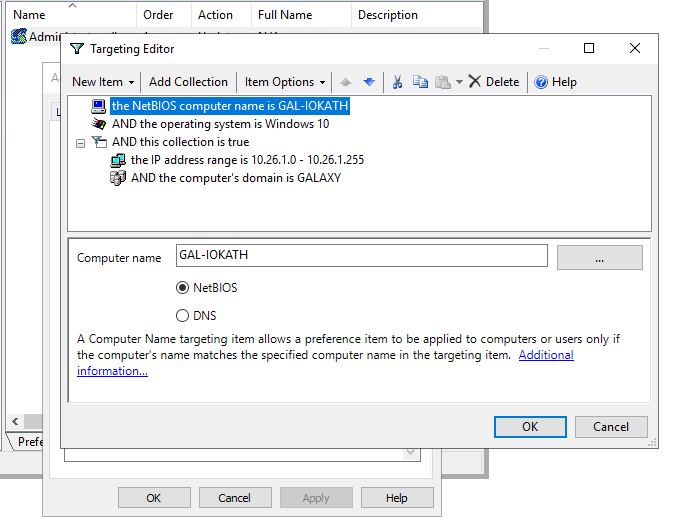Click the OK button in Targeting Editor
The width and height of the screenshot is (681, 518).
point(530,426)
